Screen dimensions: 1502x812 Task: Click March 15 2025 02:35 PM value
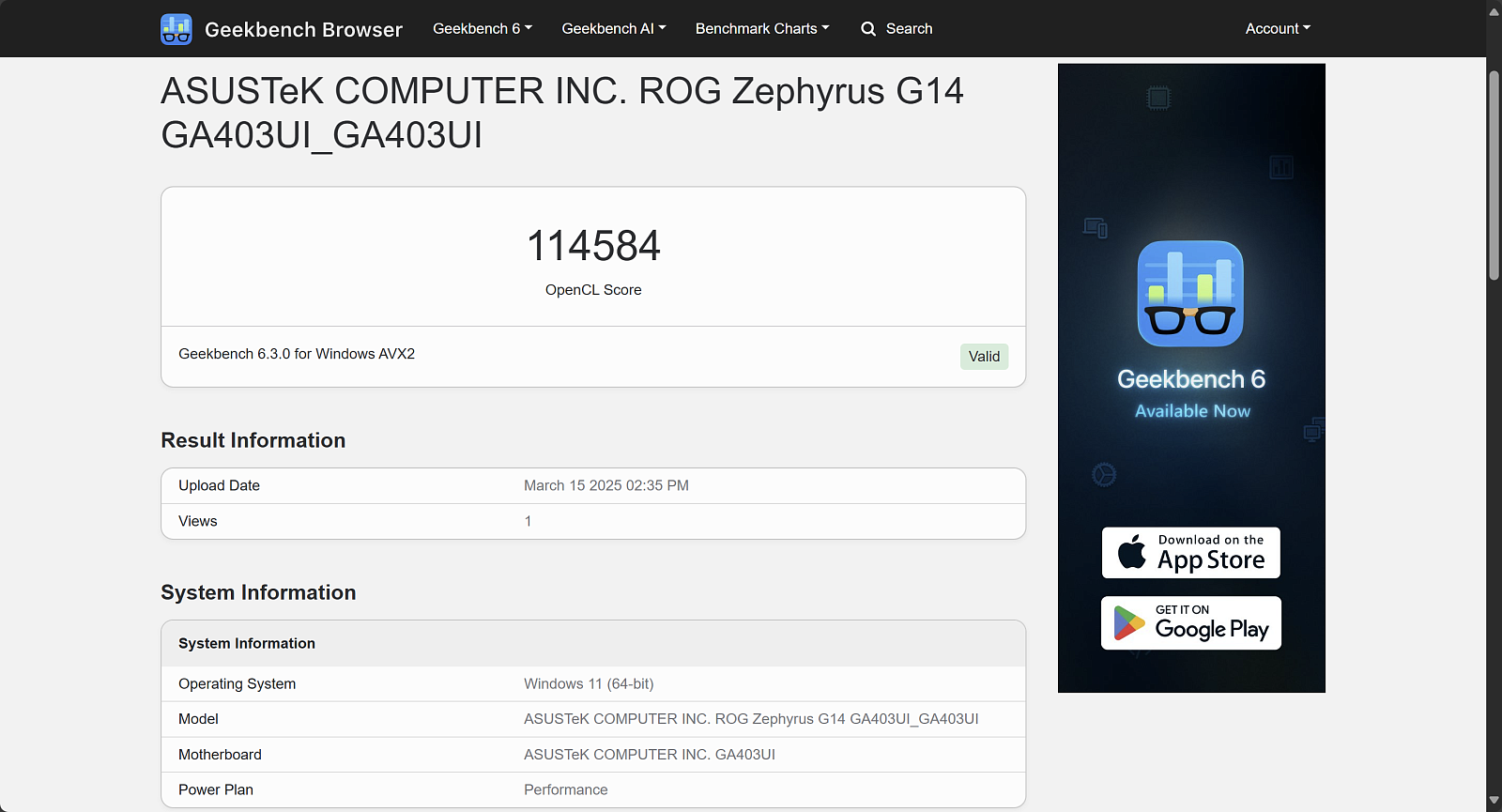click(606, 485)
